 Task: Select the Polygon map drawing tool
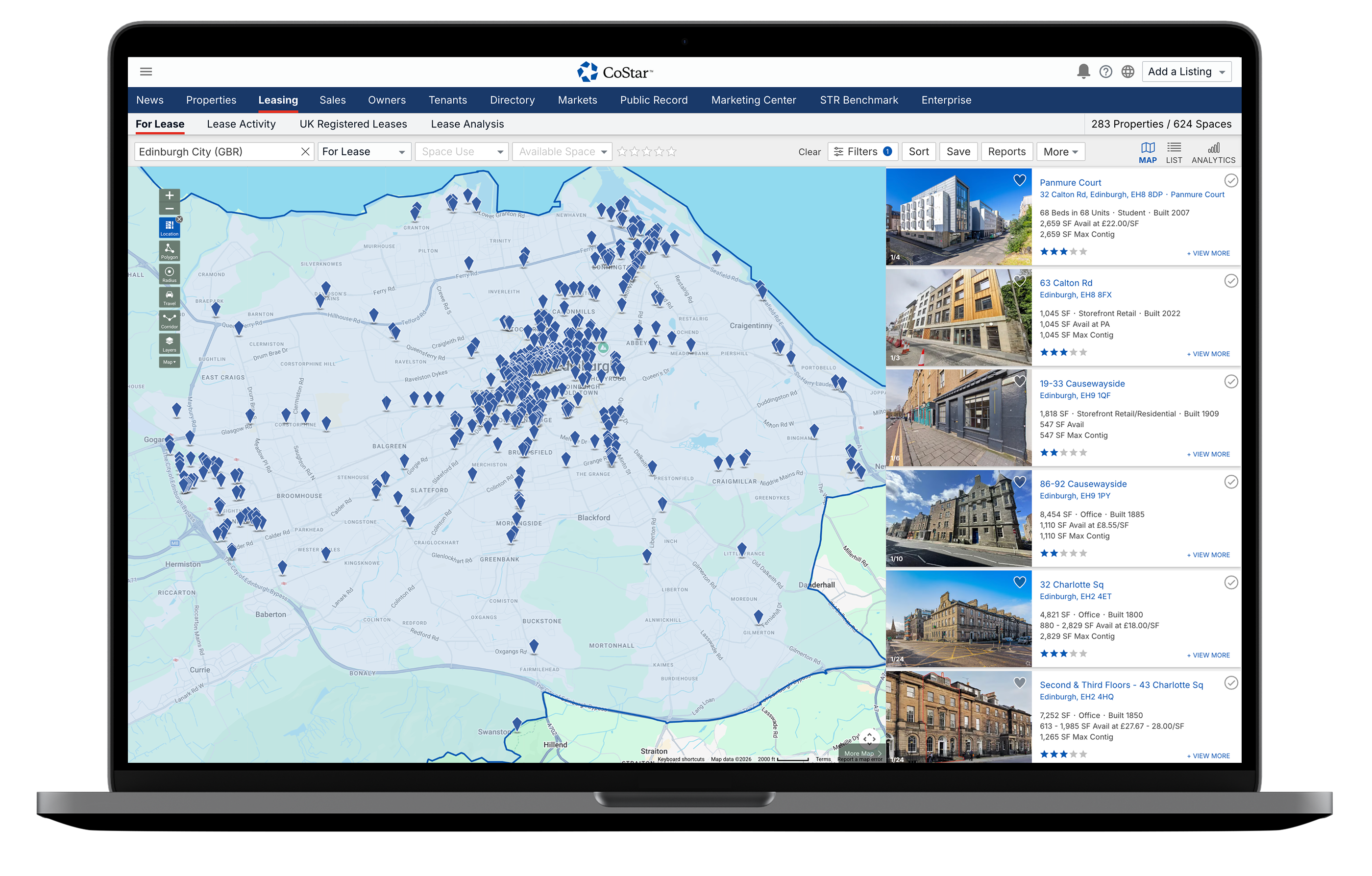[x=169, y=251]
